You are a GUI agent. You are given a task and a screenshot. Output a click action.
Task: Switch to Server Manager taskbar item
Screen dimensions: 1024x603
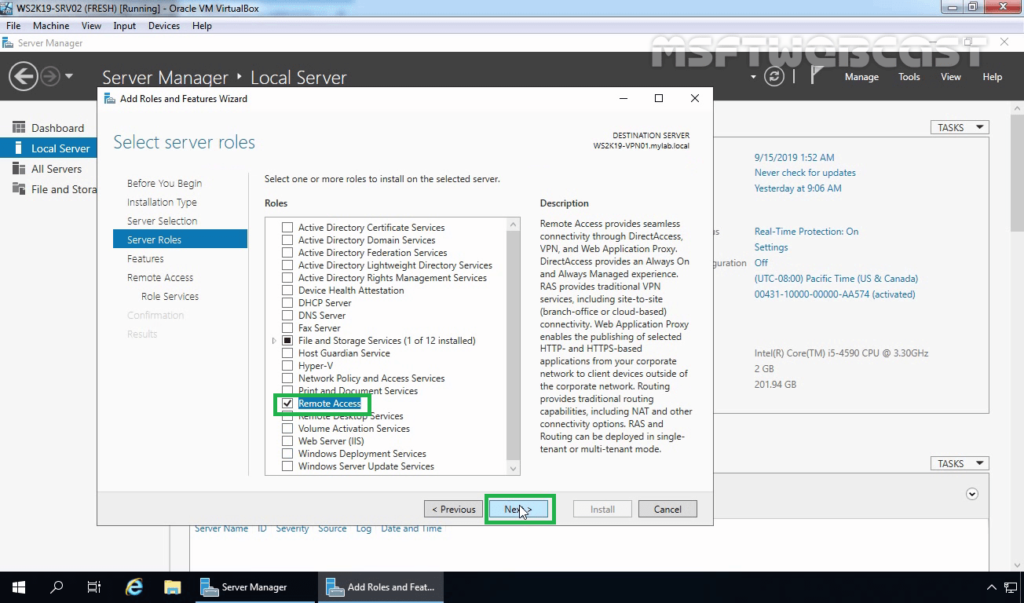255,587
